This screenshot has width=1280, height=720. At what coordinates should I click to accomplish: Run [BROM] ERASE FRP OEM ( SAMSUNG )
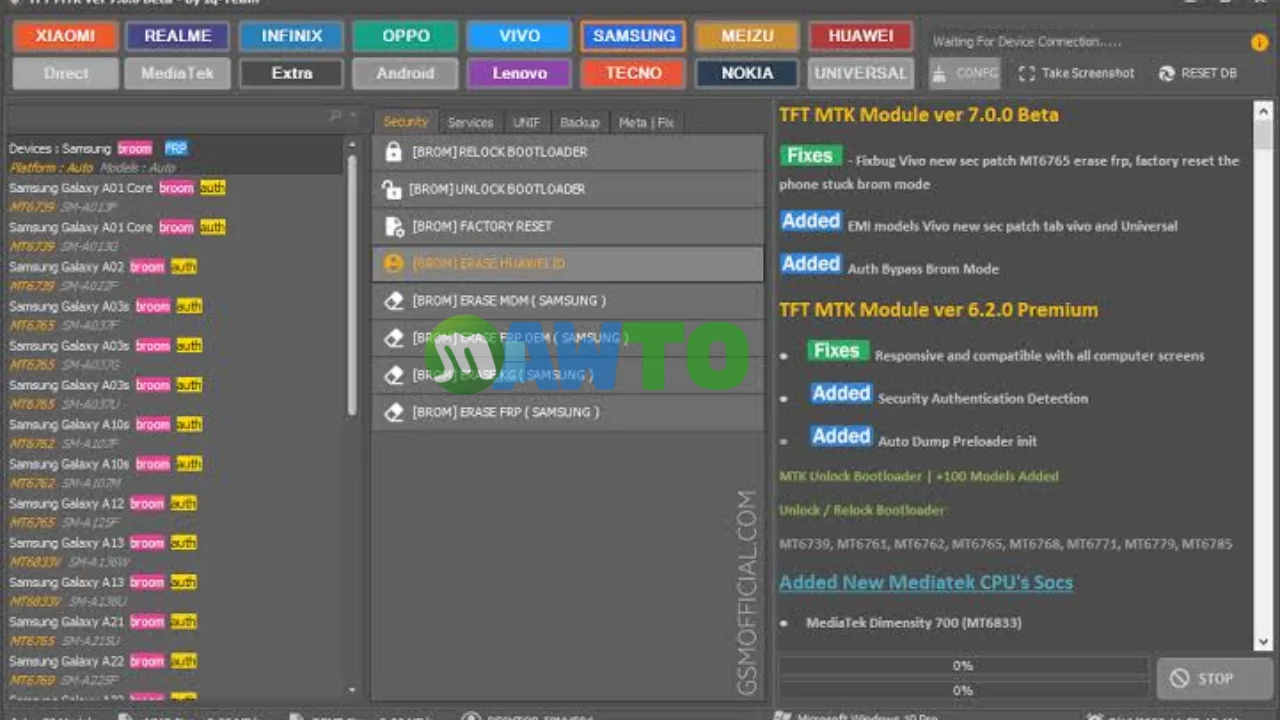[x=567, y=338]
